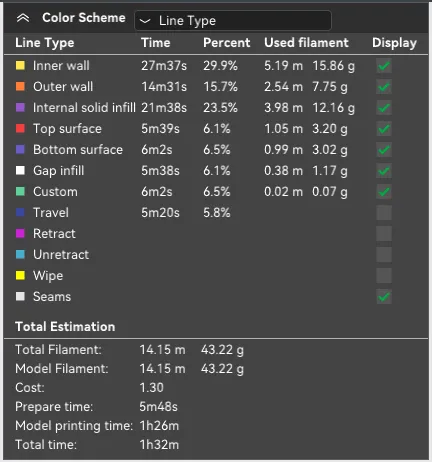This screenshot has width=432, height=462.
Task: Uncheck Inner wall display checkbox
Action: coord(384,66)
